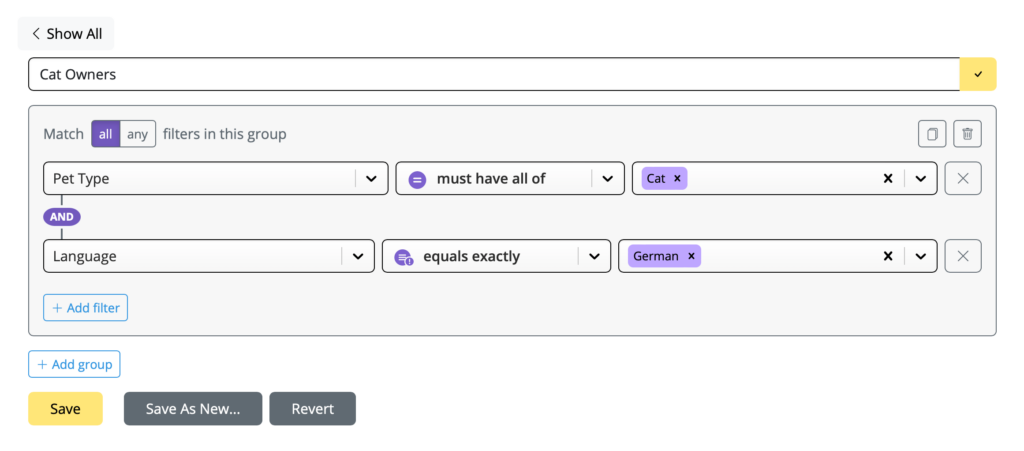
Task: Remove the Cat tag chip
Action: [x=677, y=178]
